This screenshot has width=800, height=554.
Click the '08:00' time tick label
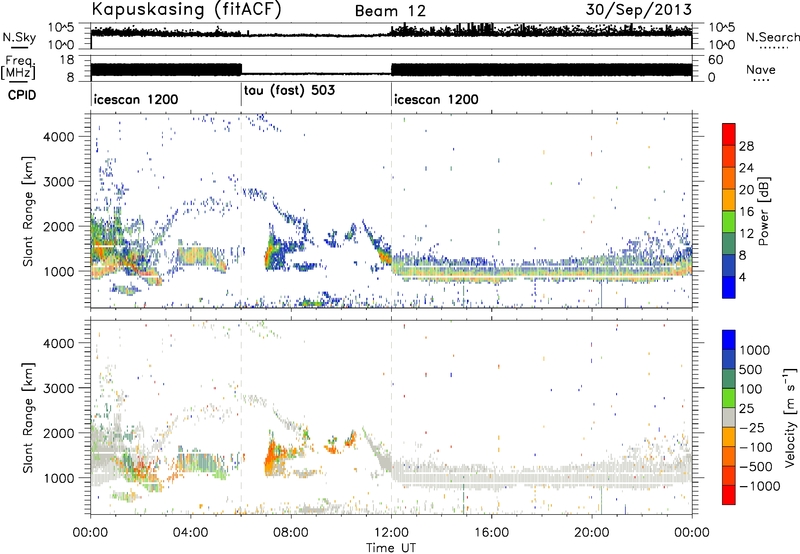tap(291, 533)
